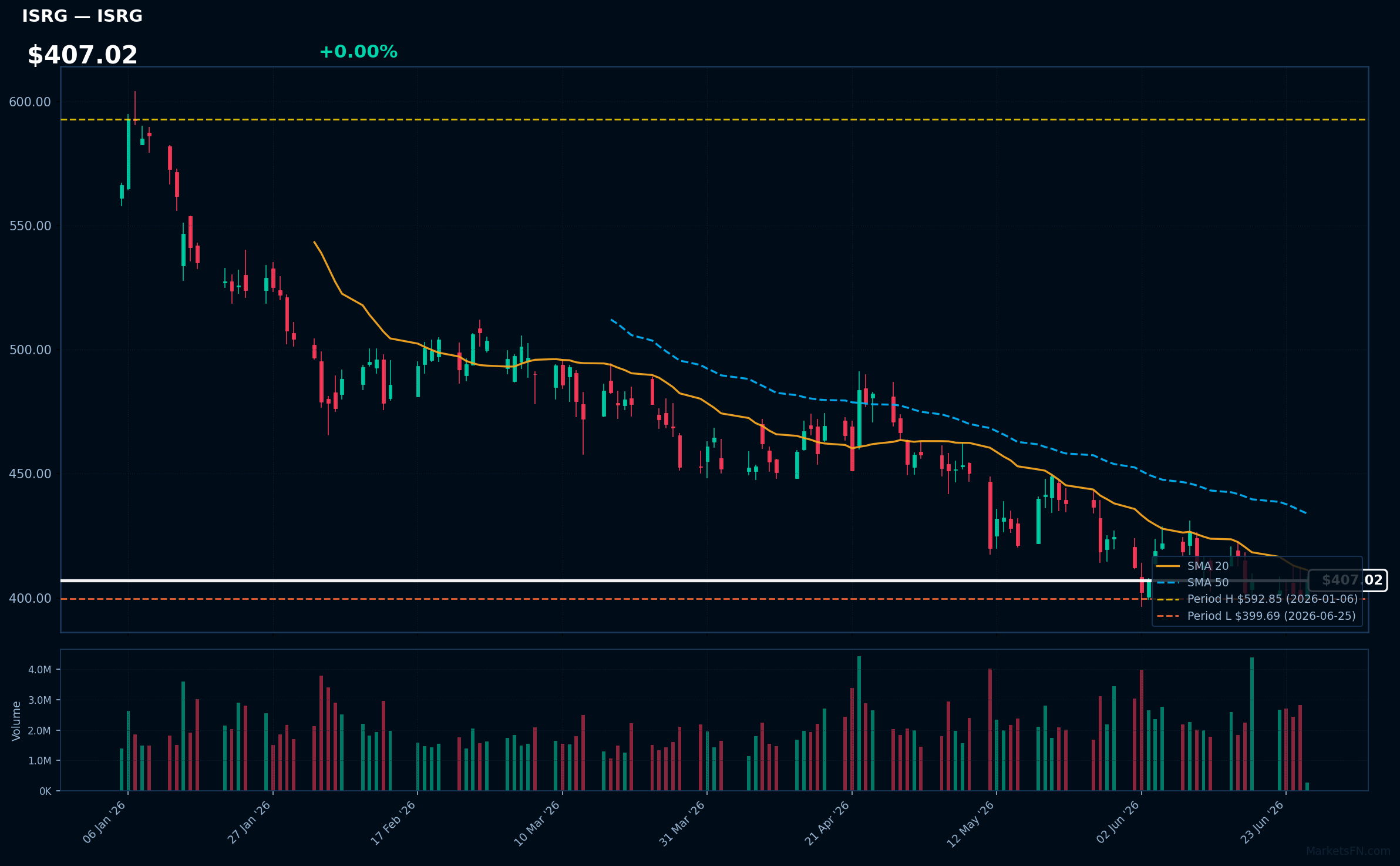Click the yellow dashed period-high line on the chart

(714, 119)
